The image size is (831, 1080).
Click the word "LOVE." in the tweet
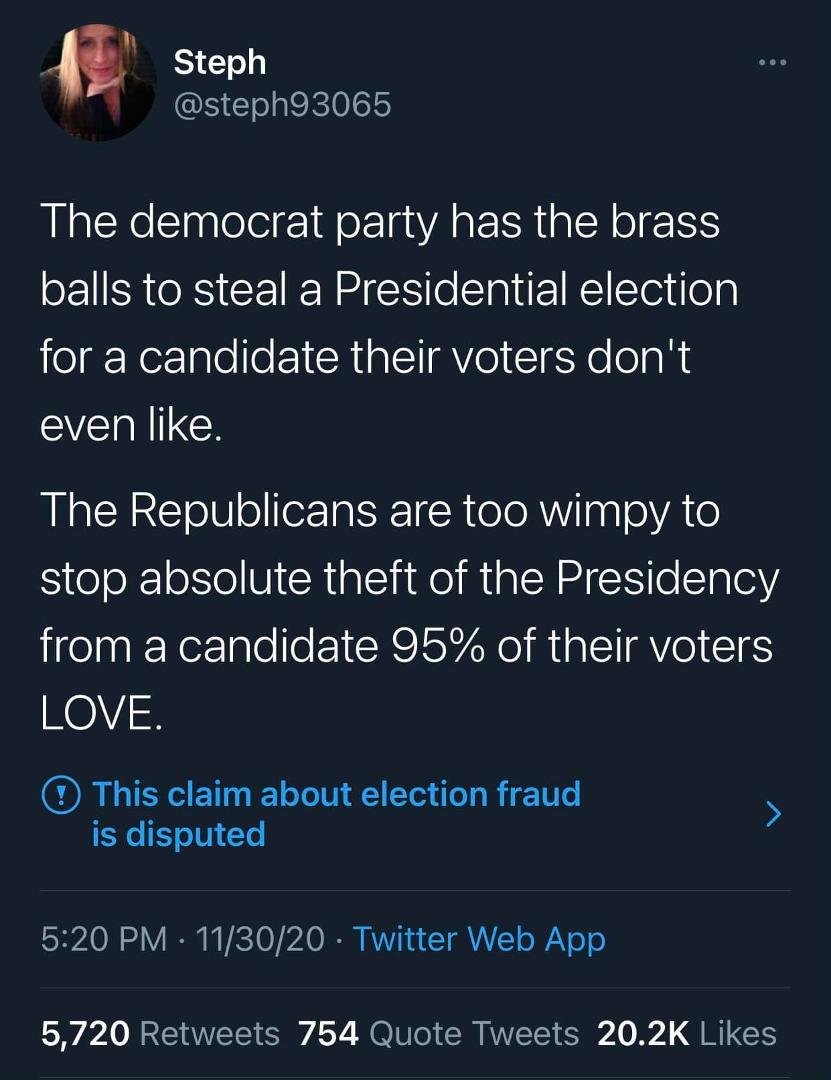102,712
